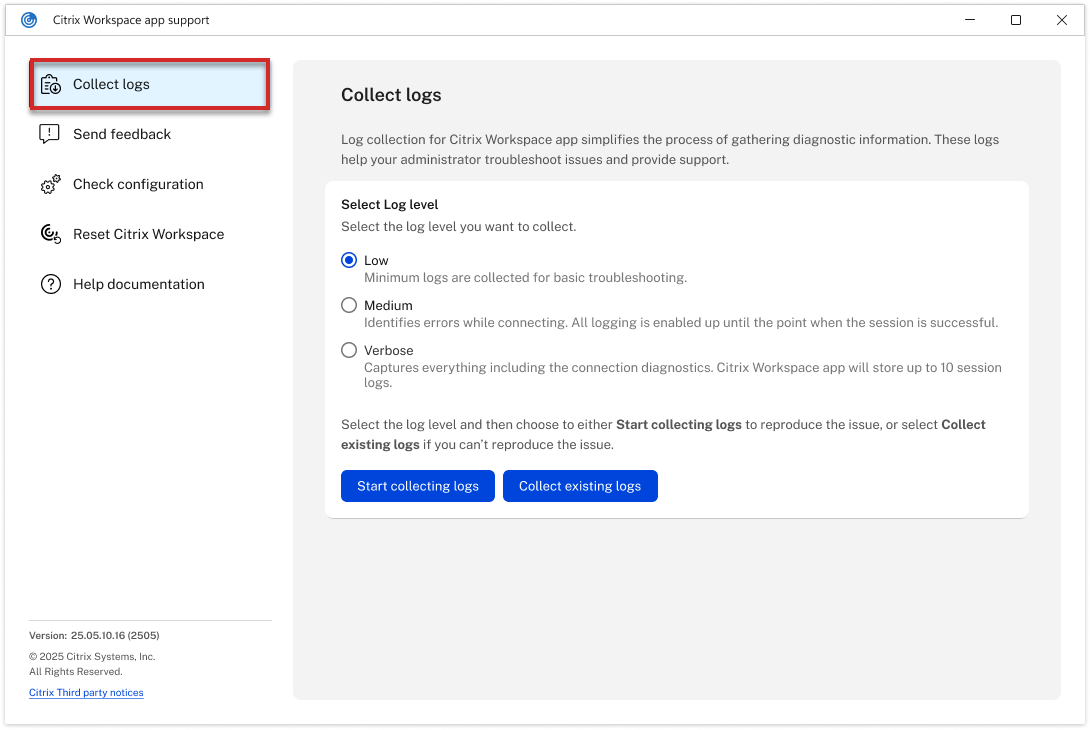1090x730 pixels.
Task: Click the Reset Citrix Workspace icon
Action: tap(51, 234)
